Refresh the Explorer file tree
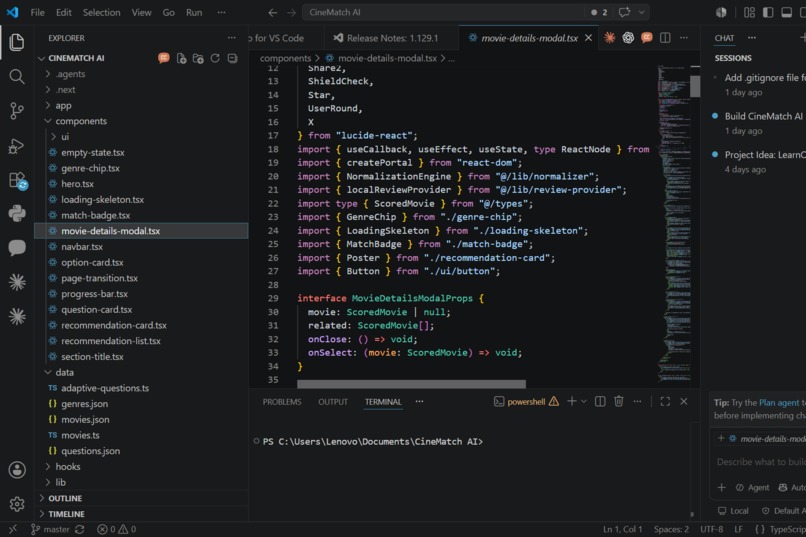806x537 pixels. [x=215, y=59]
